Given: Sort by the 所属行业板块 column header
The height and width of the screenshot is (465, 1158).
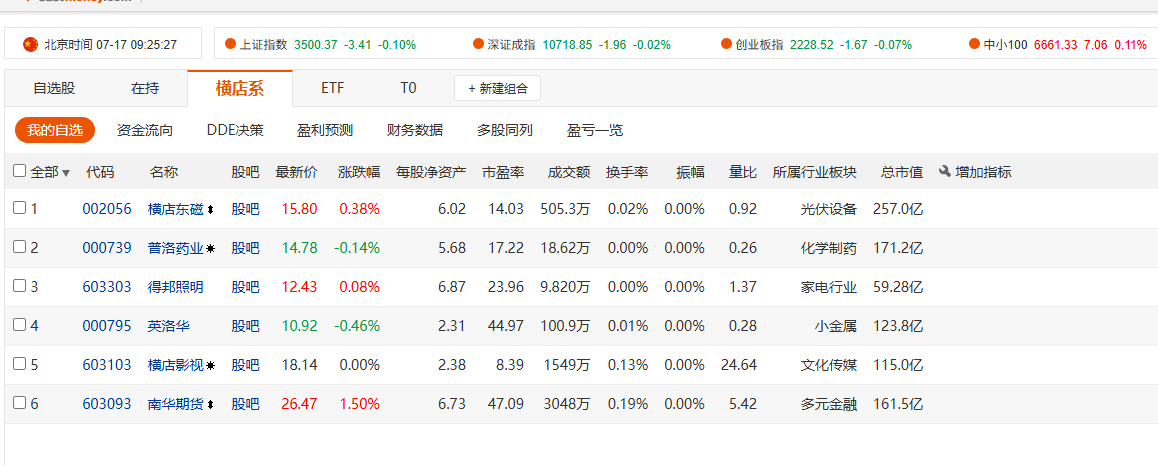Looking at the screenshot, I should 815,173.
